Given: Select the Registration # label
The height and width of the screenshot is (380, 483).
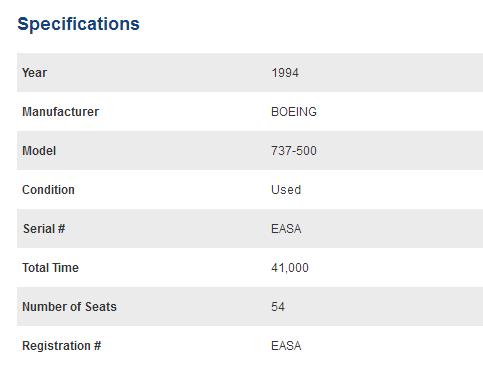Looking at the screenshot, I should (x=62, y=346).
